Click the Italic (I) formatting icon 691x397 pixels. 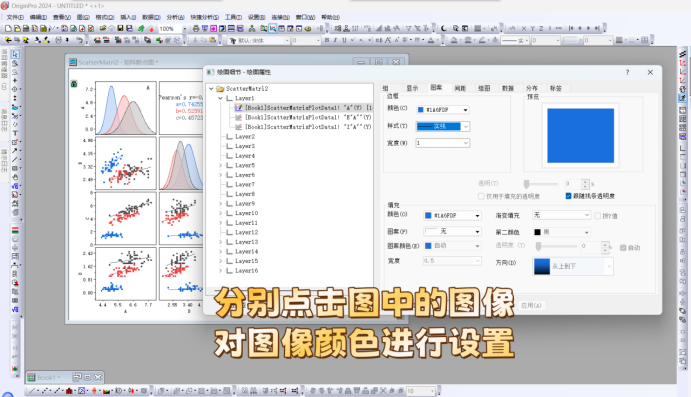click(335, 40)
